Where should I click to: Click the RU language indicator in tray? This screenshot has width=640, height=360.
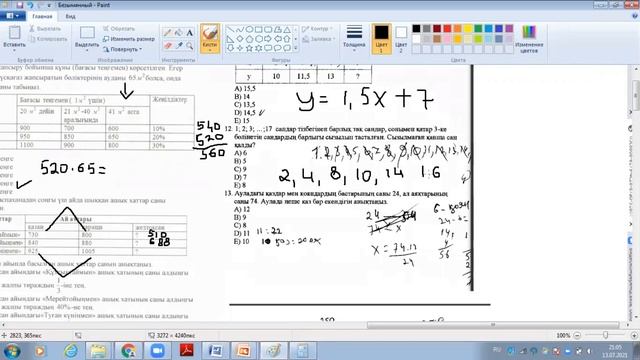point(497,350)
